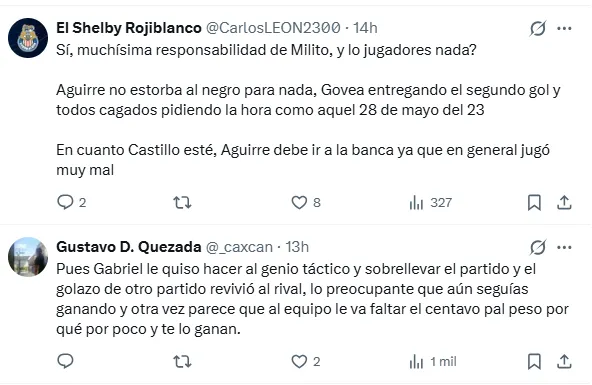Reply to El Shelby Rojiblanco's tweet
592x385 pixels.
pos(71,203)
